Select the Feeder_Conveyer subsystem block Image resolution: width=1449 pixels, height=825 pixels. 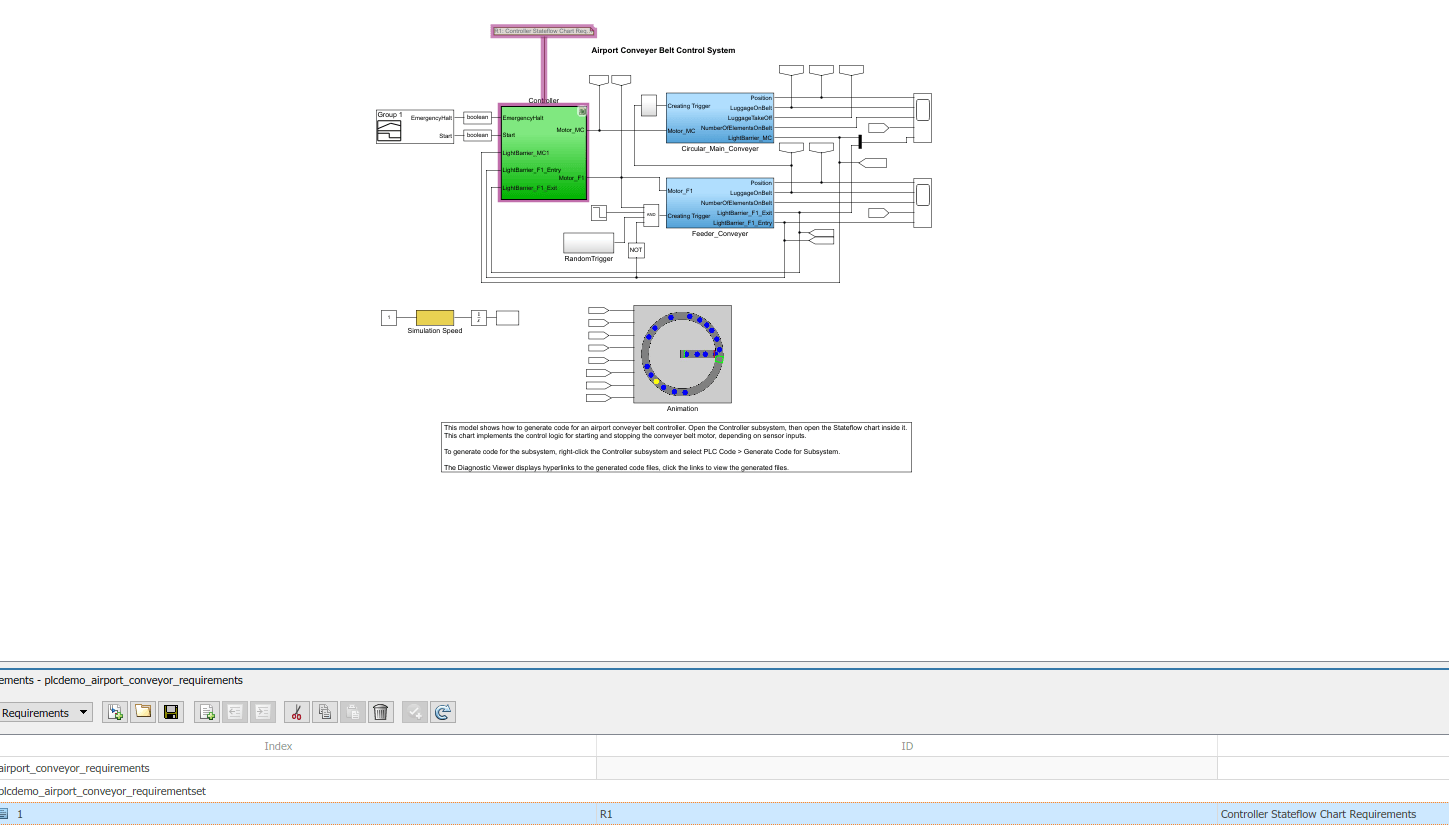click(720, 203)
